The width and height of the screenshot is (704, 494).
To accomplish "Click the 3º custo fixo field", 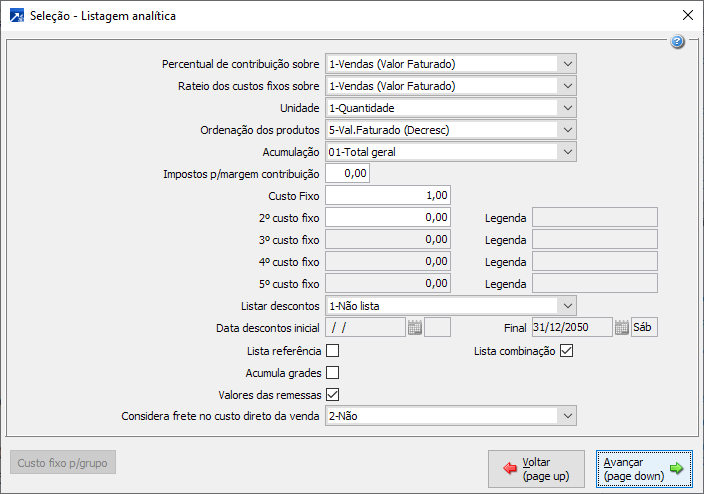I will (388, 239).
